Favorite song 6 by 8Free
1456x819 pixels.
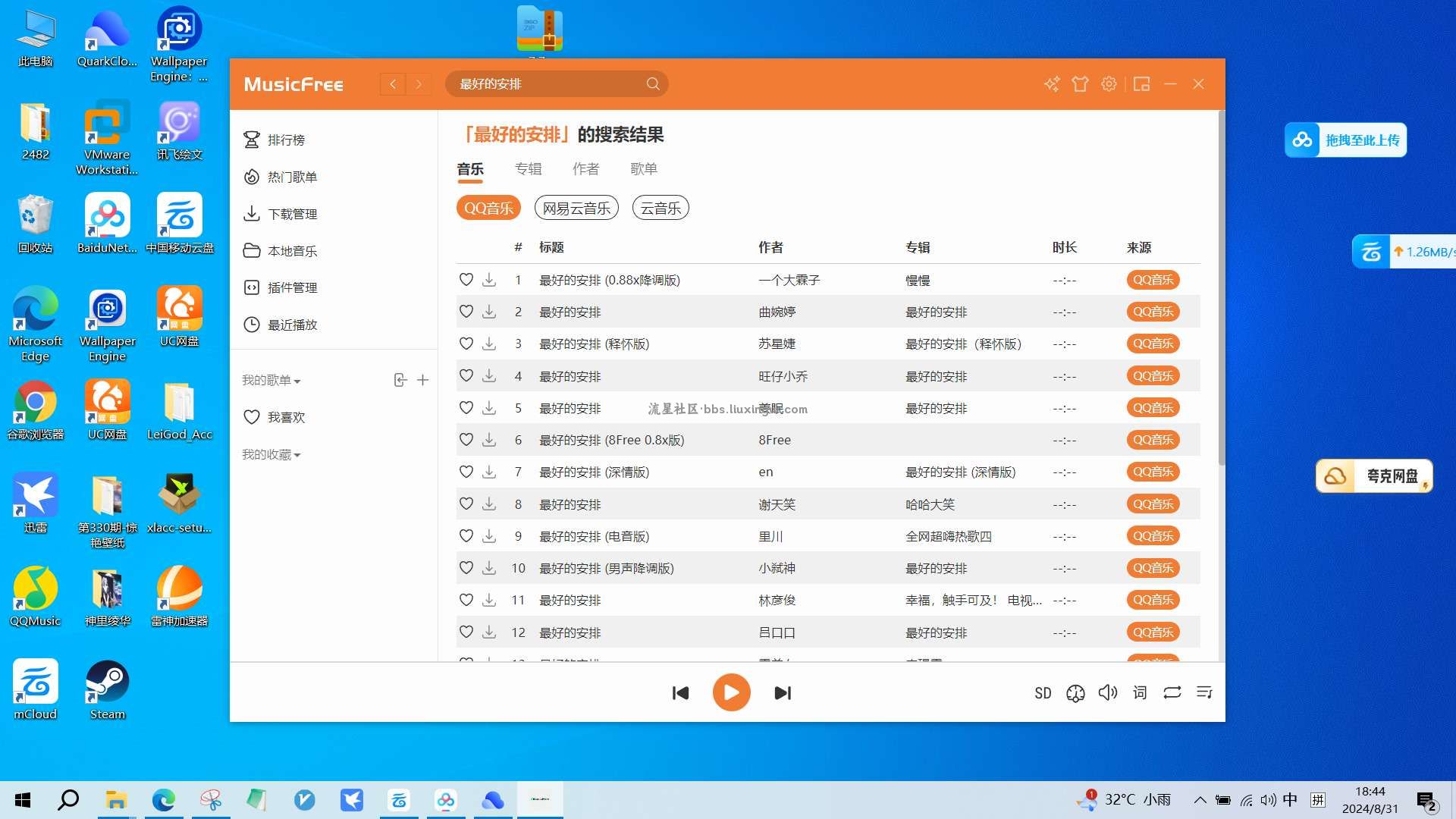coord(466,440)
